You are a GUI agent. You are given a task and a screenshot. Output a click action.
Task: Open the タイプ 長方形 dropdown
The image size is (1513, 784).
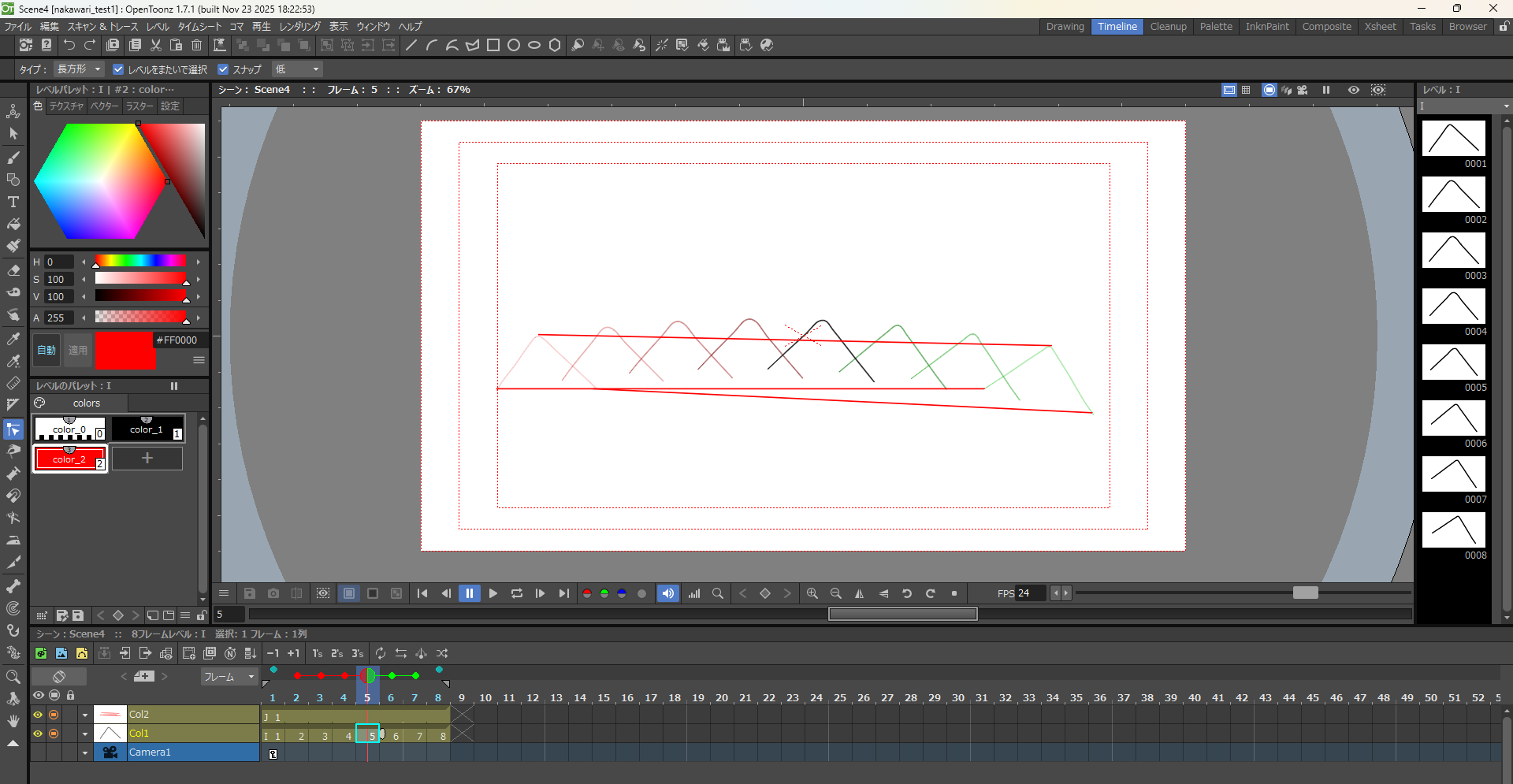pyautogui.click(x=79, y=69)
